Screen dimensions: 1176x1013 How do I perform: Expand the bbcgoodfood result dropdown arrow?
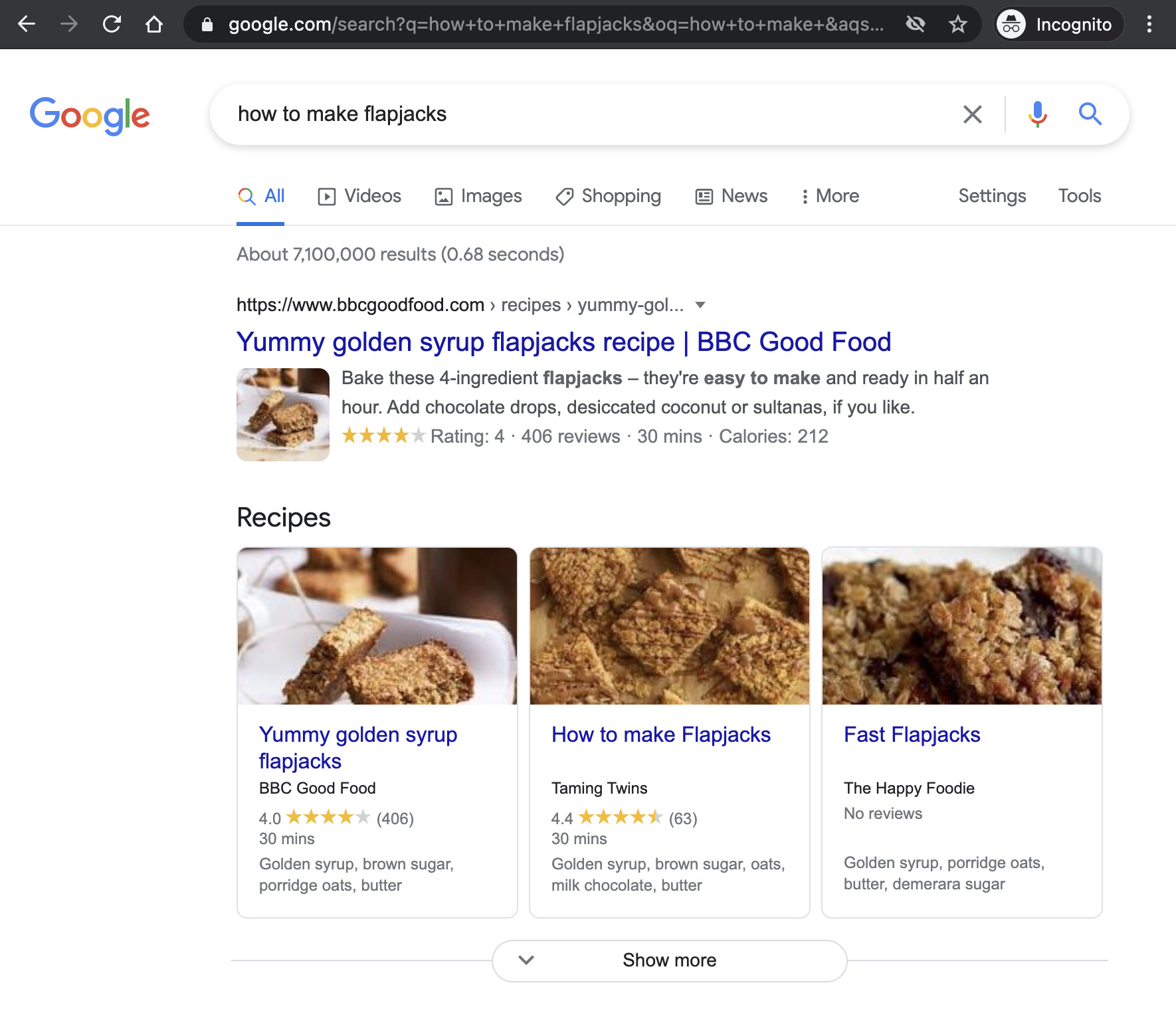[700, 305]
